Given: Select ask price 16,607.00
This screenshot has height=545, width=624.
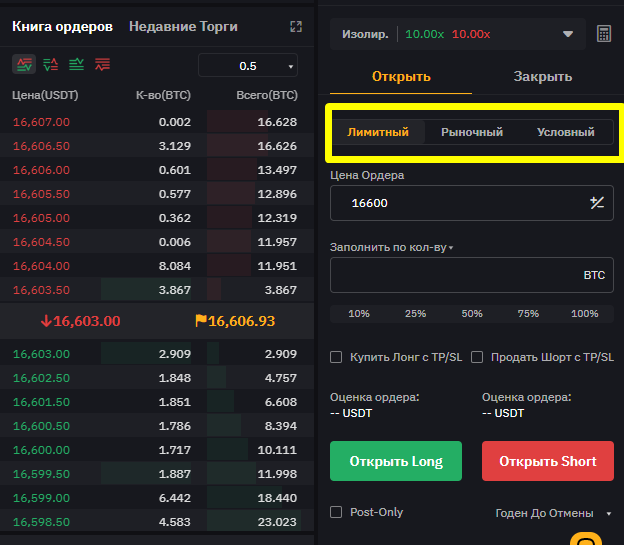Looking at the screenshot, I should 41,122.
